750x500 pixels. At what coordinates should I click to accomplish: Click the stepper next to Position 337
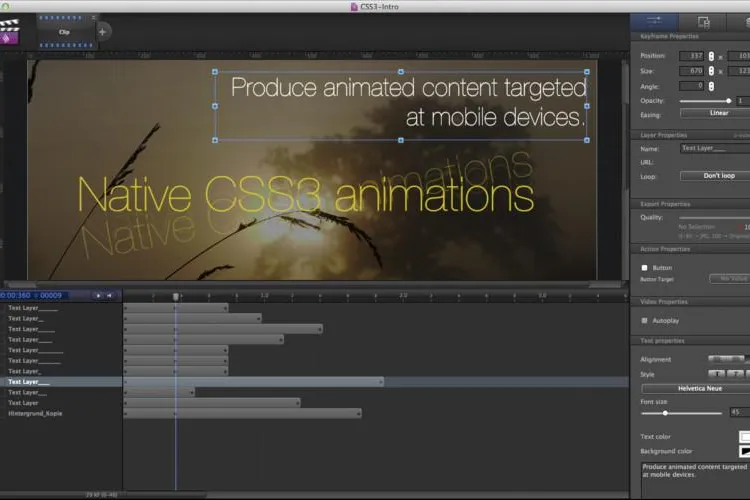[711, 56]
